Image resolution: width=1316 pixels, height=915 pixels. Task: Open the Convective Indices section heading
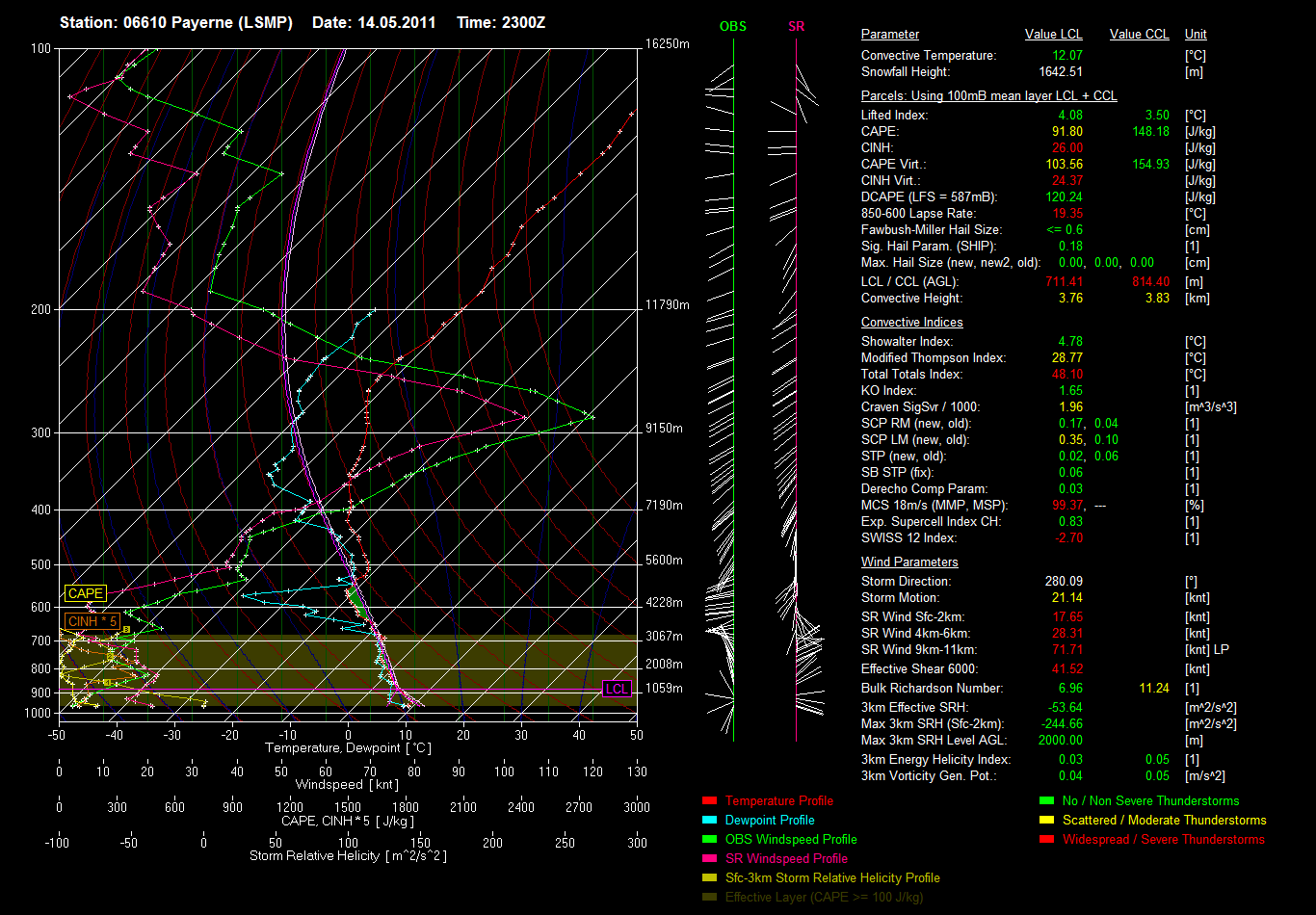[911, 323]
